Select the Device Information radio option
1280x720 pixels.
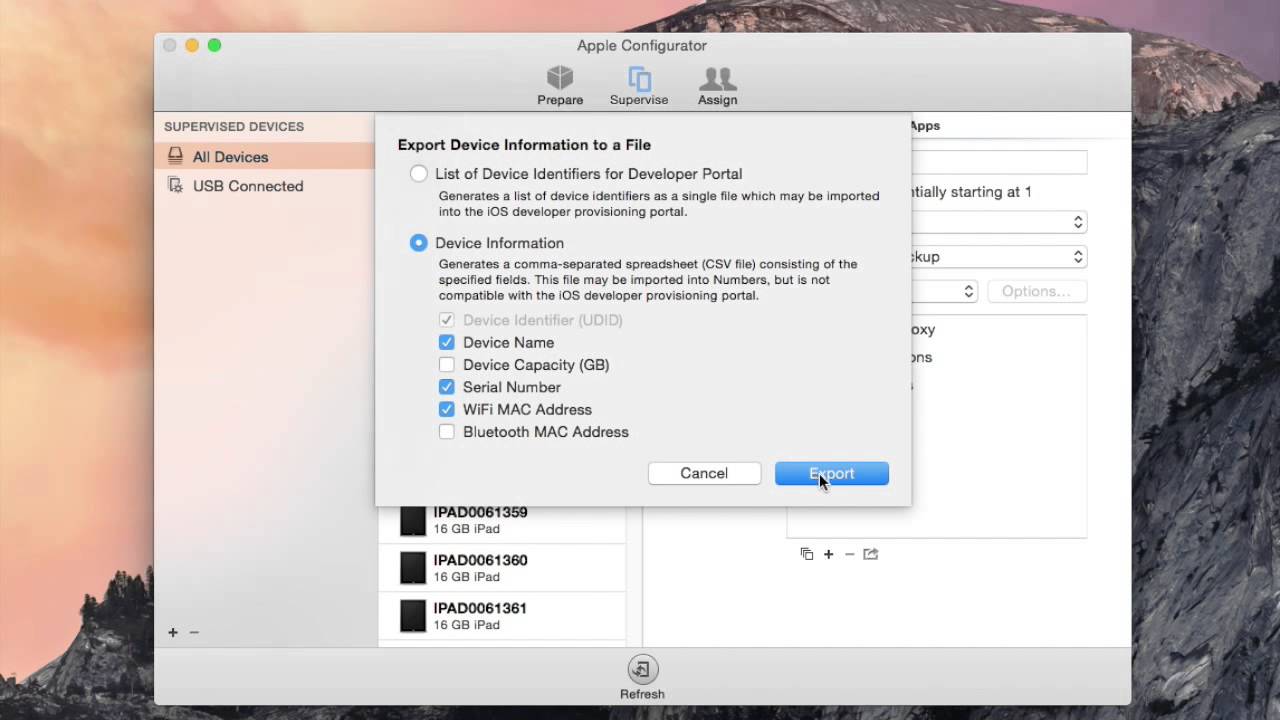point(419,243)
